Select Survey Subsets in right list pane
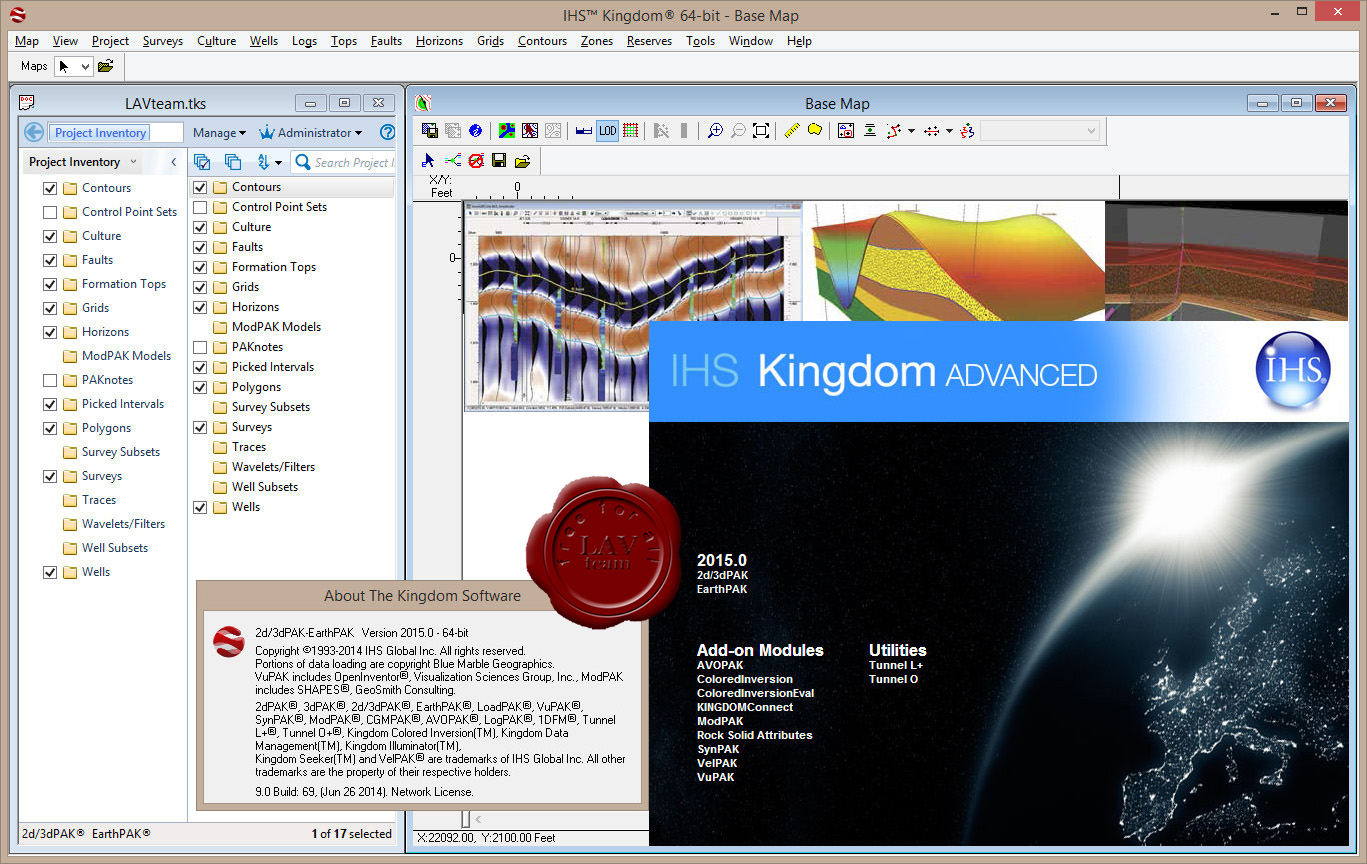 pyautogui.click(x=271, y=407)
